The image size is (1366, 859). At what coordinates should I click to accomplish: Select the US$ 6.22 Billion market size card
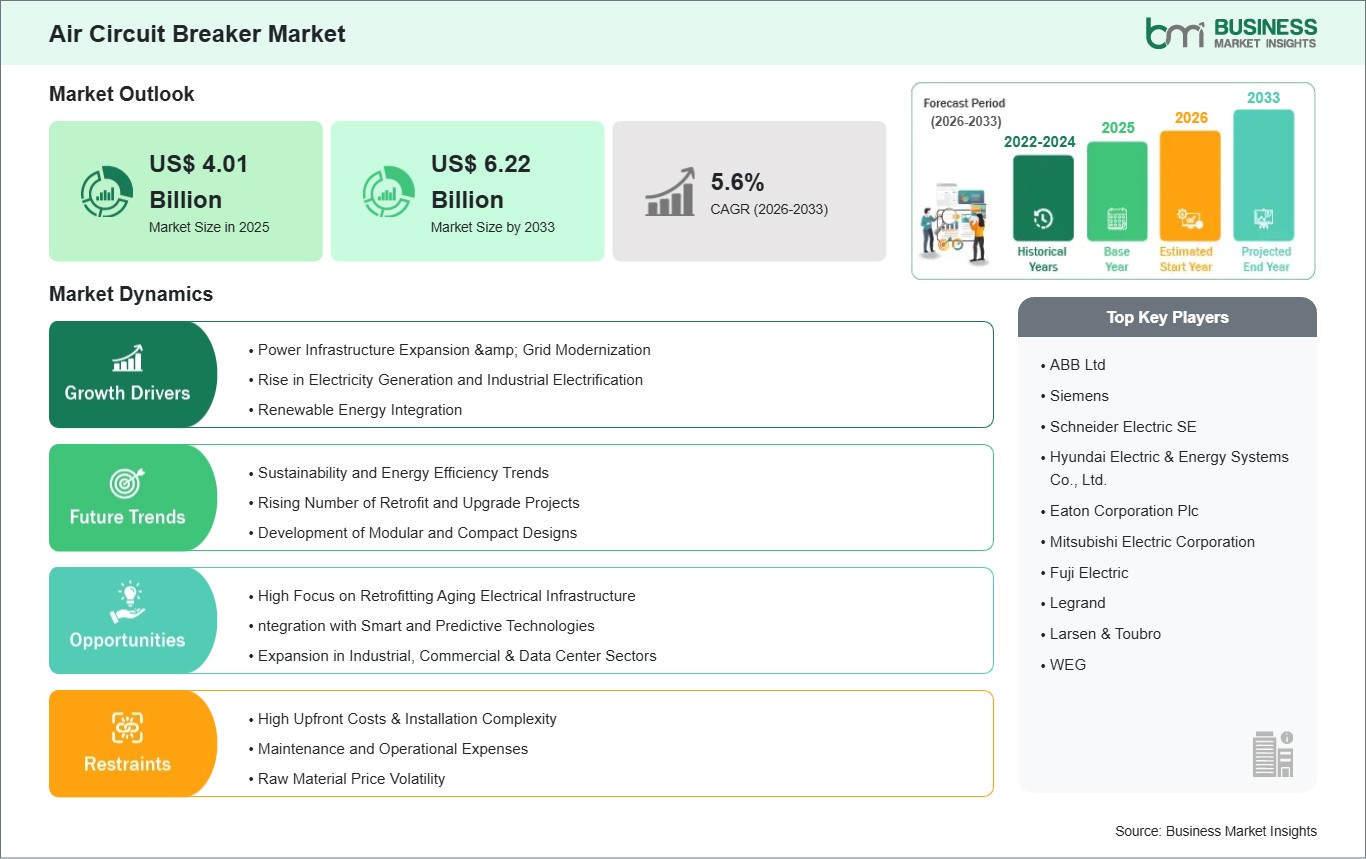[467, 191]
